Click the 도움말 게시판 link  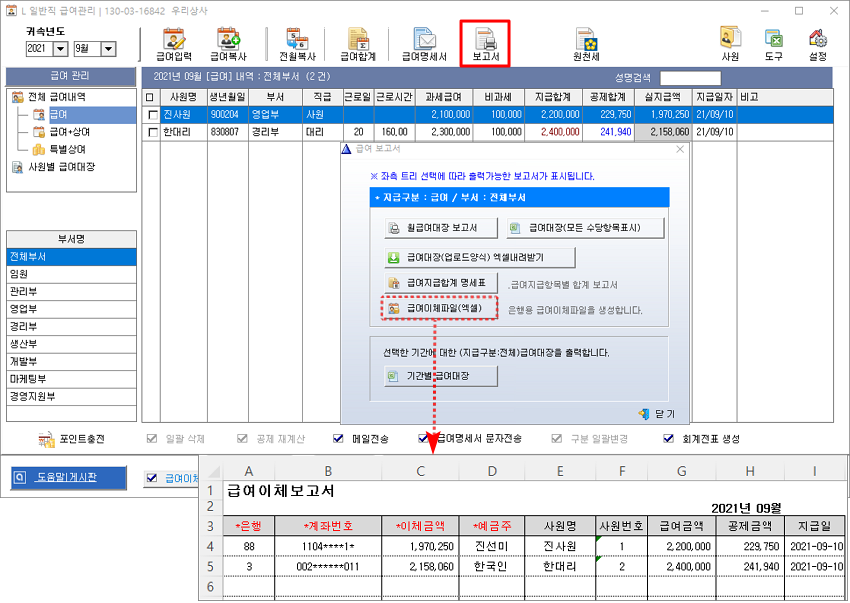click(x=66, y=477)
